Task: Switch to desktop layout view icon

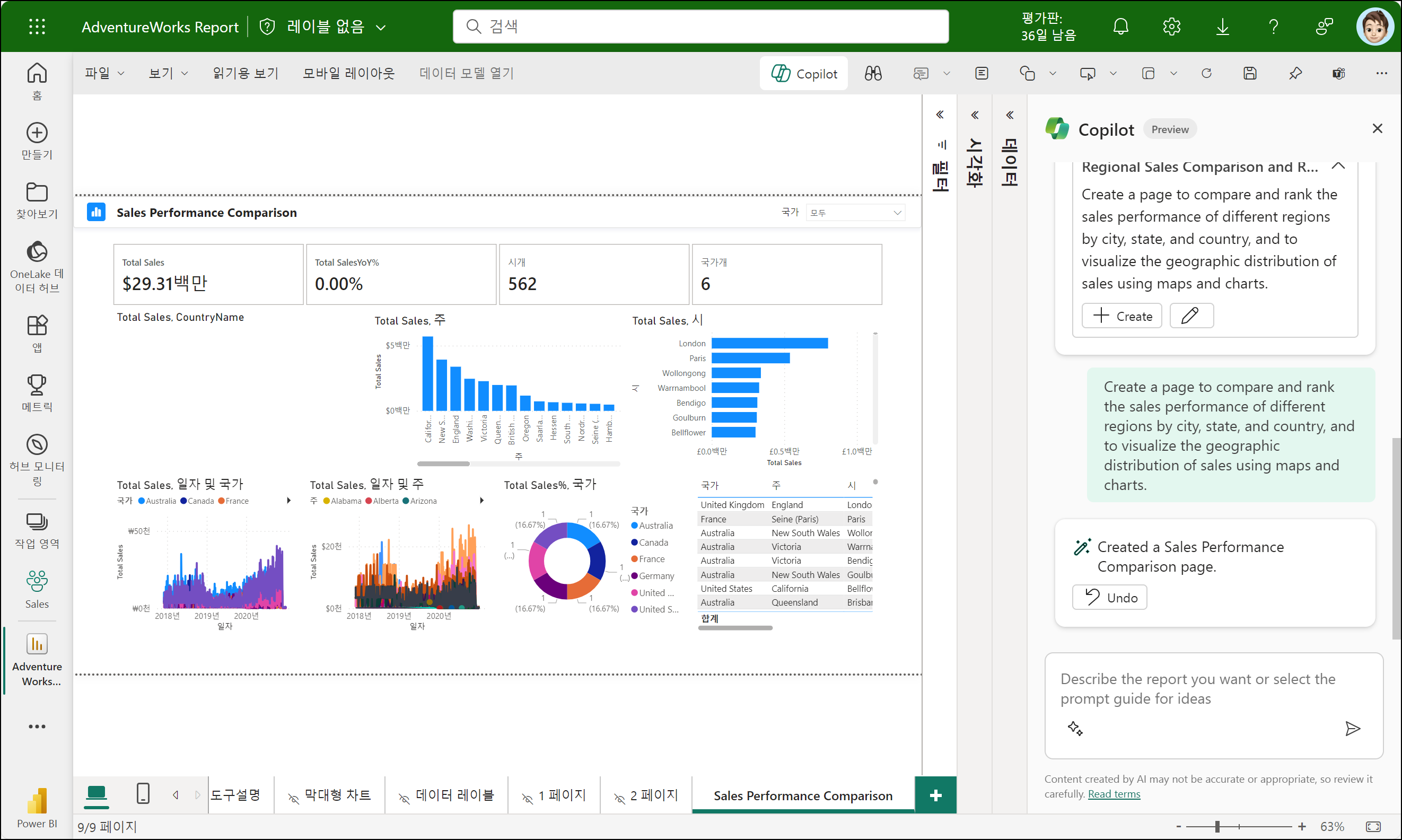Action: (96, 793)
